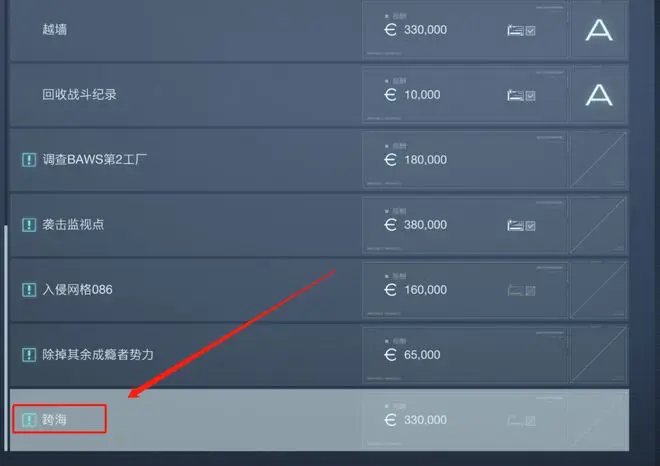The height and width of the screenshot is (466, 660).
Task: Click the log check icon in 越墙 row
Action: [521, 30]
